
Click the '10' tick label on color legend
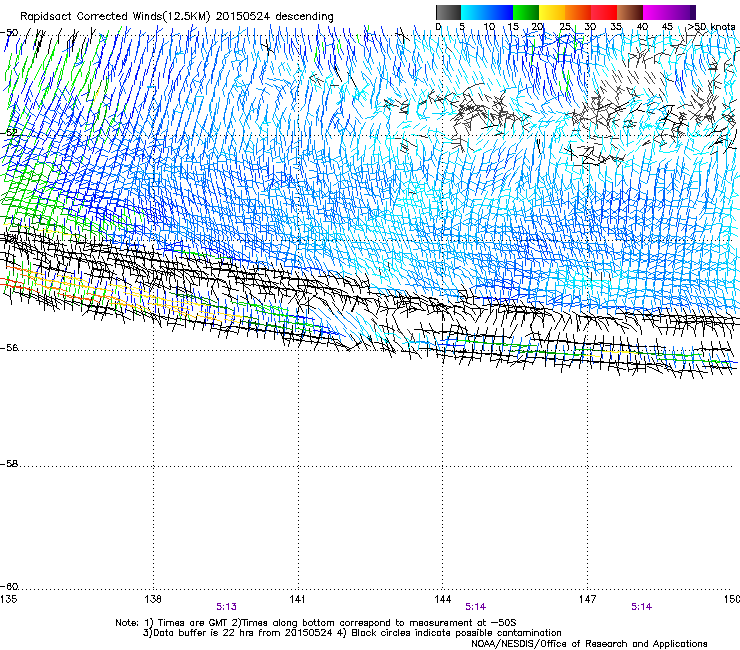pos(489,26)
